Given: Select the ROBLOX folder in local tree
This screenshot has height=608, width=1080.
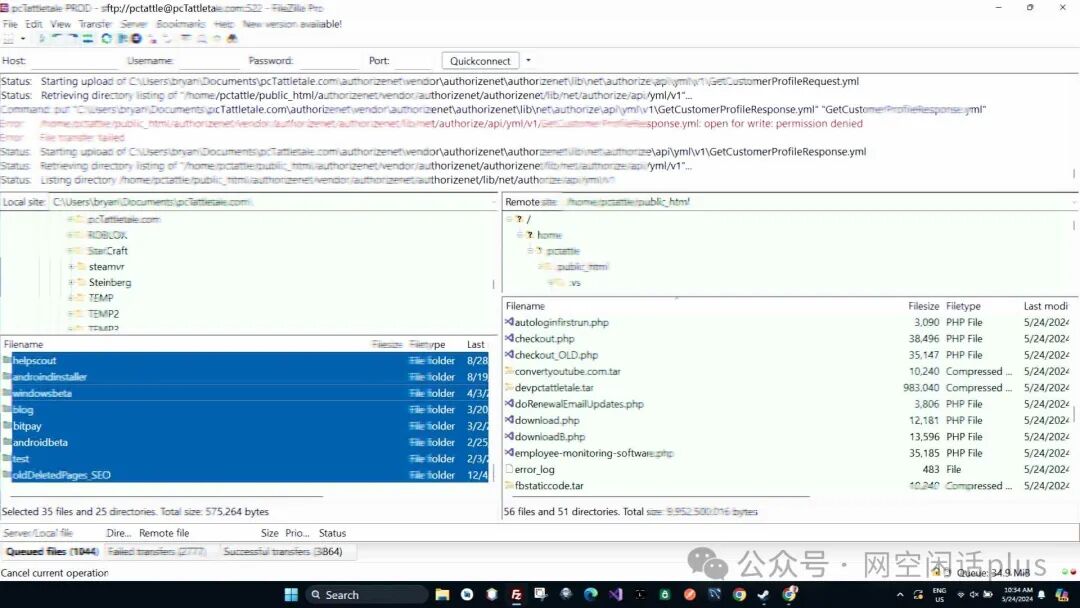Looking at the screenshot, I should [x=107, y=235].
